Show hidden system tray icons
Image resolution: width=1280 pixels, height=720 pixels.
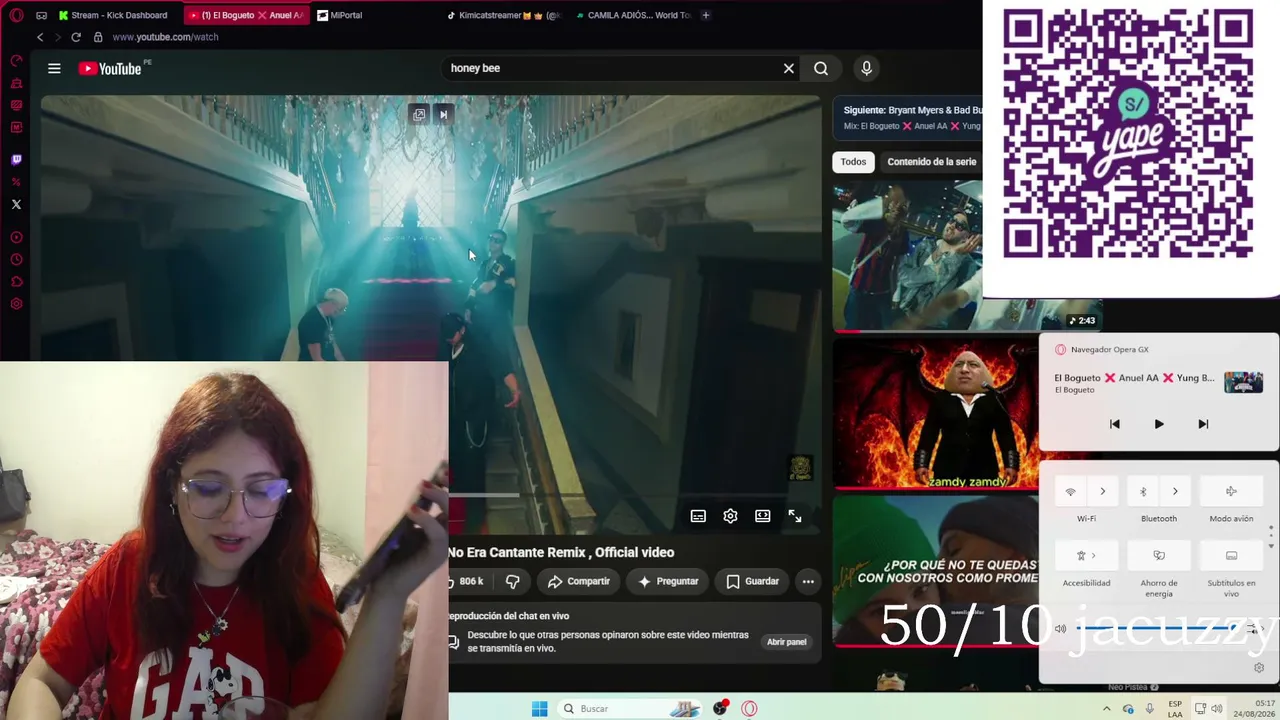1106,709
